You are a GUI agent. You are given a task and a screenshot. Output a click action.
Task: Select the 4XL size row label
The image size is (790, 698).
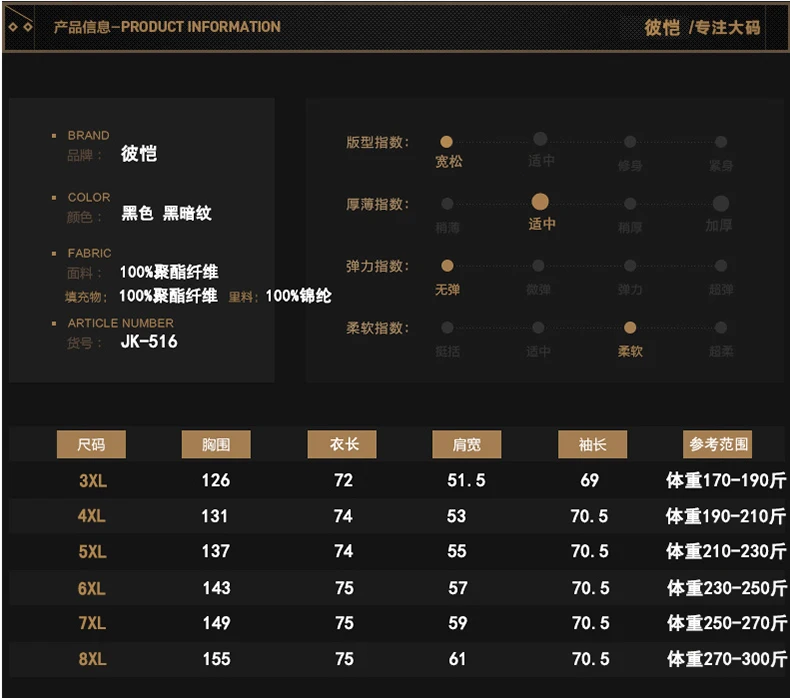pyautogui.click(x=92, y=516)
